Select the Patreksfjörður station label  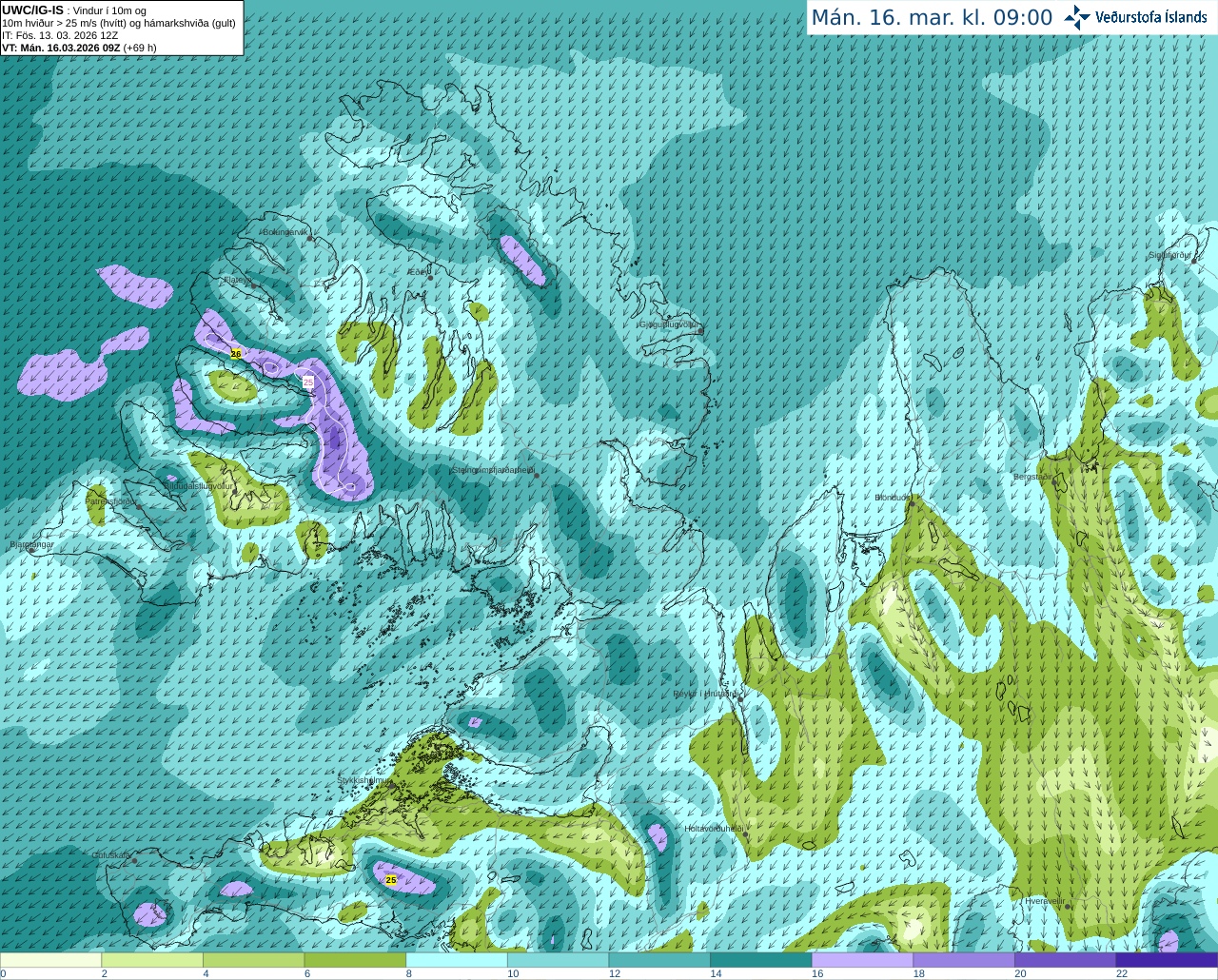click(x=111, y=500)
